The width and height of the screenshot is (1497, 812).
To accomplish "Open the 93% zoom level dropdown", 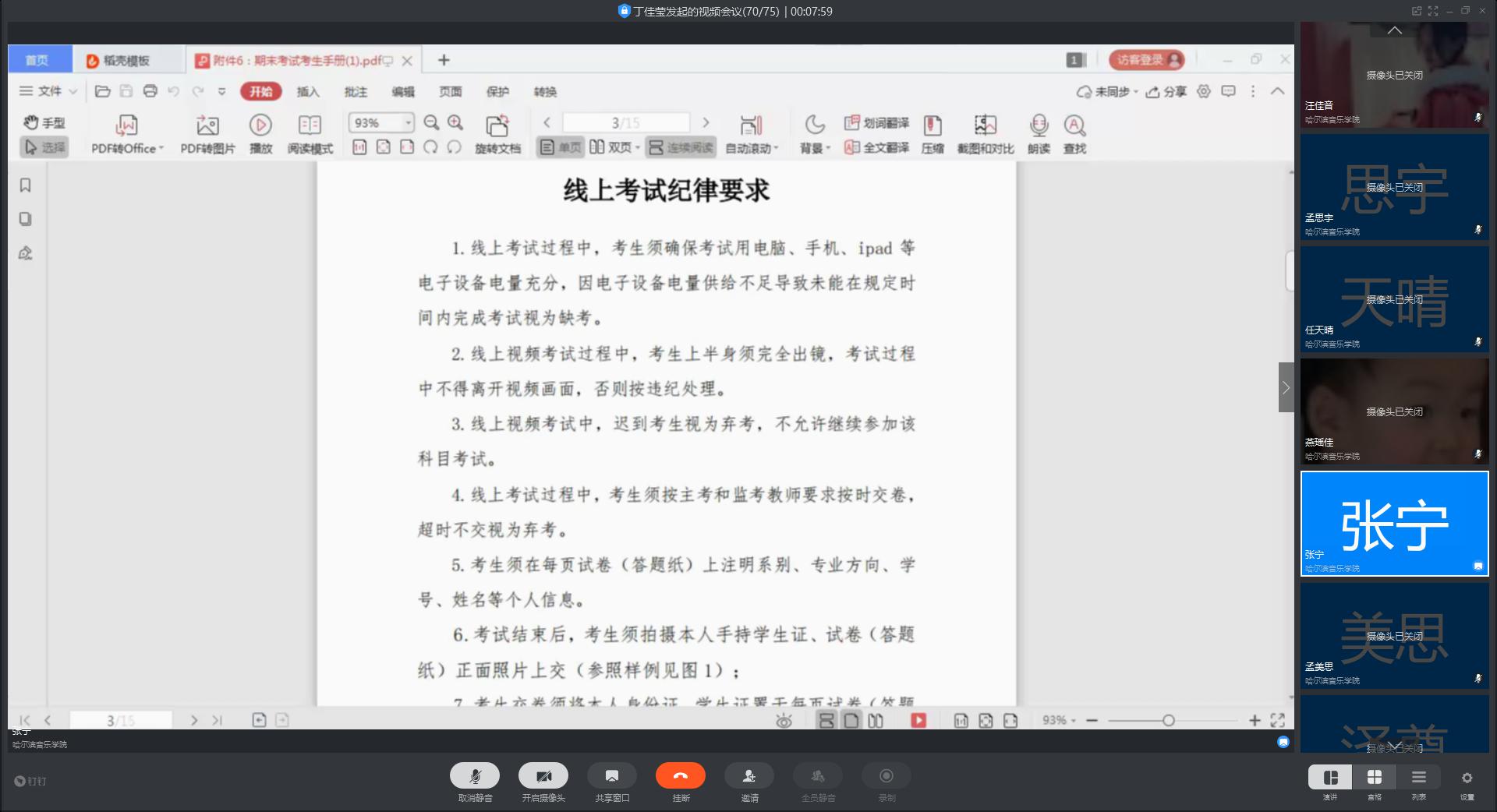I will pos(408,123).
